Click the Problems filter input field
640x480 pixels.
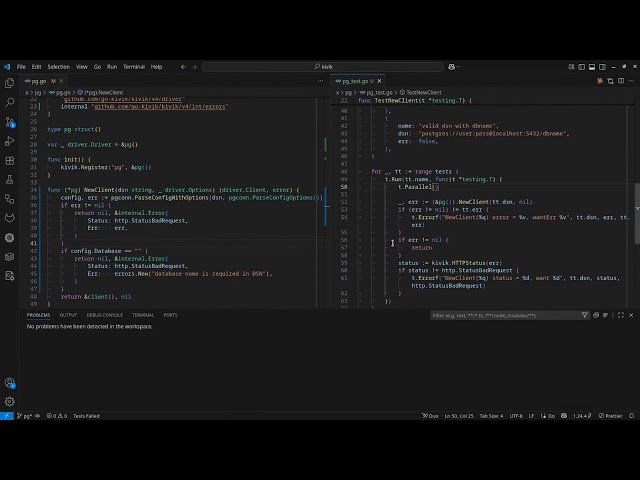(x=505, y=315)
